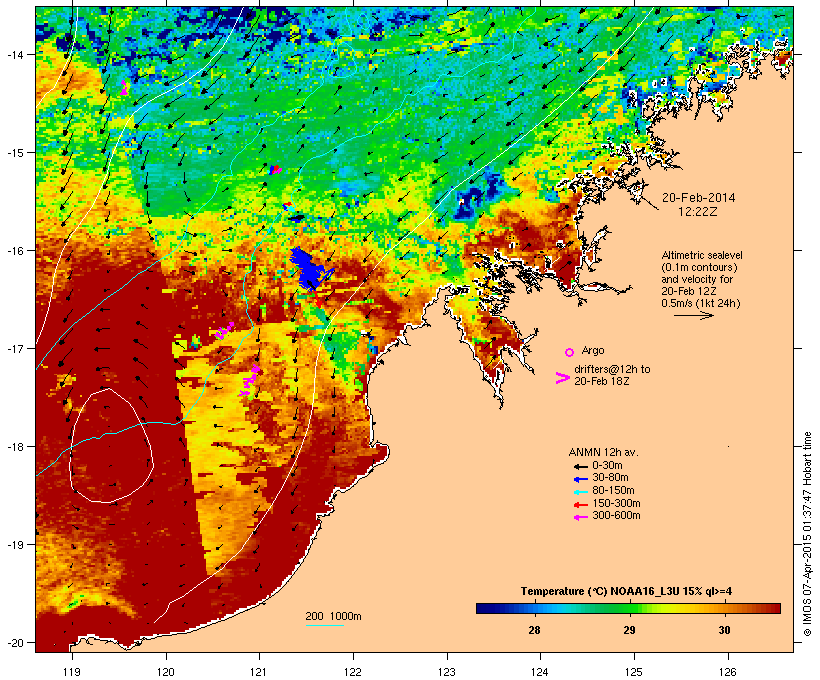The image size is (820, 680).
Task: Click the blue 30-80m legend arrow
Action: pos(580,479)
